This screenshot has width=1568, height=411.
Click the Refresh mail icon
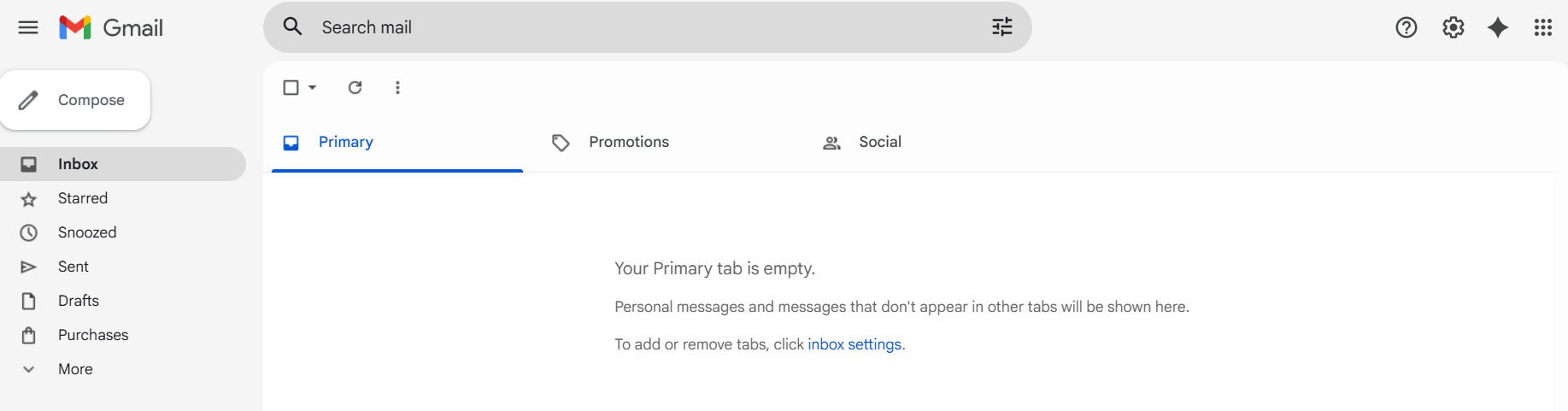[355, 87]
